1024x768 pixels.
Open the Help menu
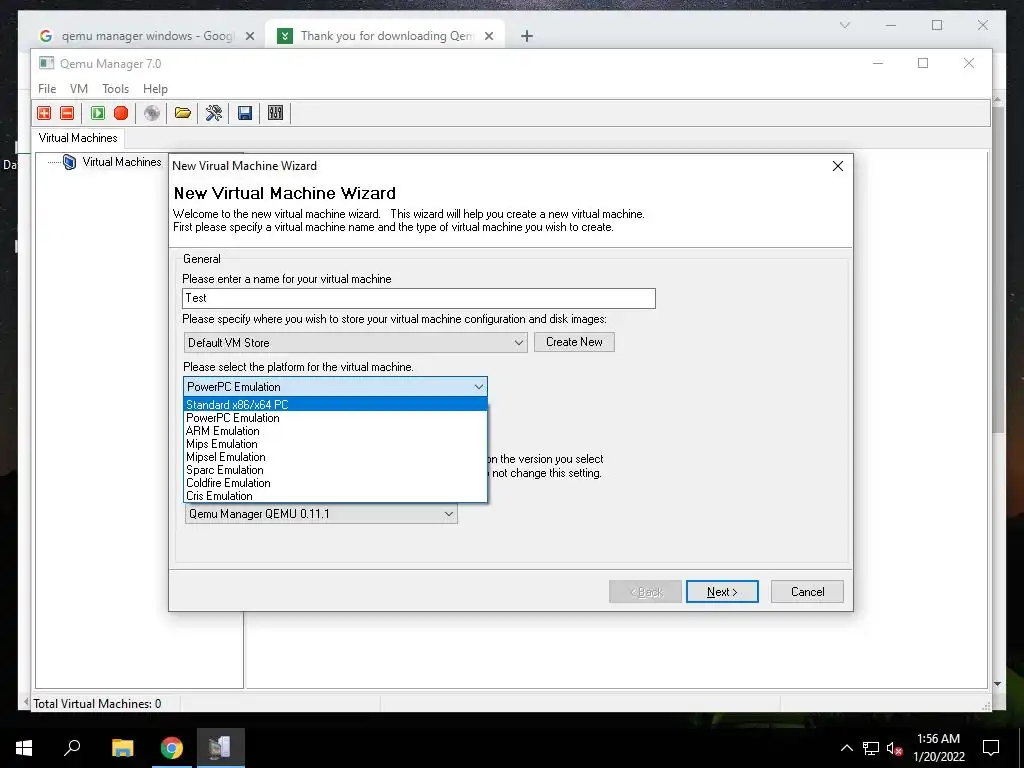(x=155, y=89)
